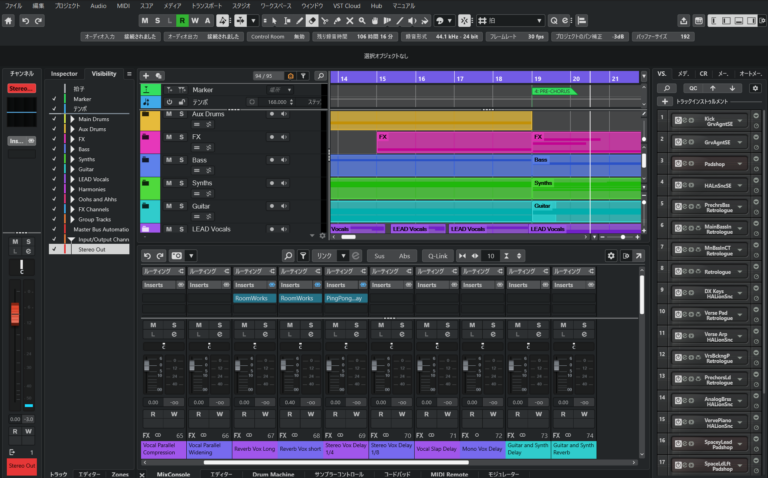This screenshot has height=478, width=768.
Task: Click horizontal zoom slider under the timeline
Action: 623,237
